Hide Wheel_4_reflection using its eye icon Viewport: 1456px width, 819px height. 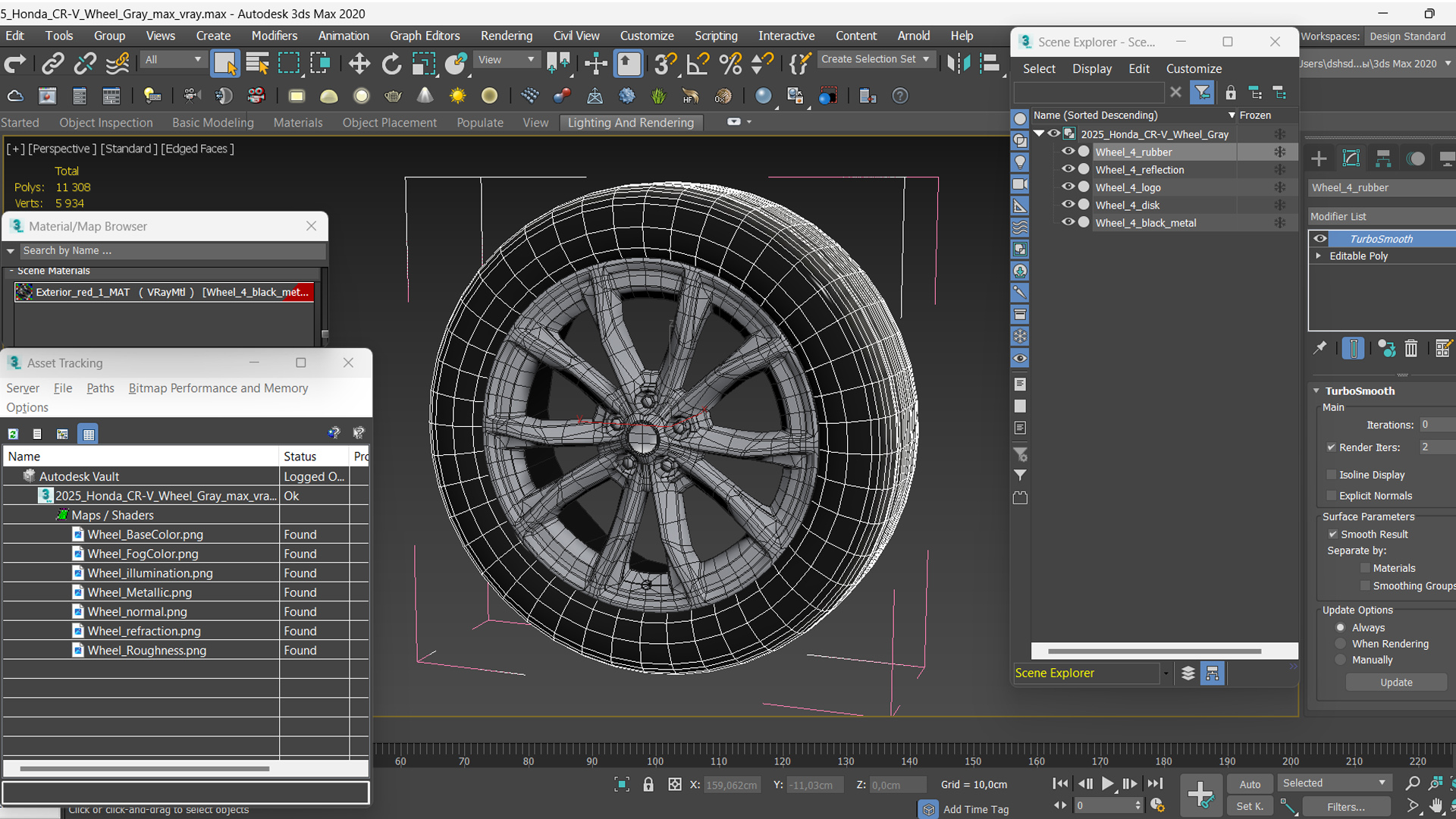pos(1068,169)
